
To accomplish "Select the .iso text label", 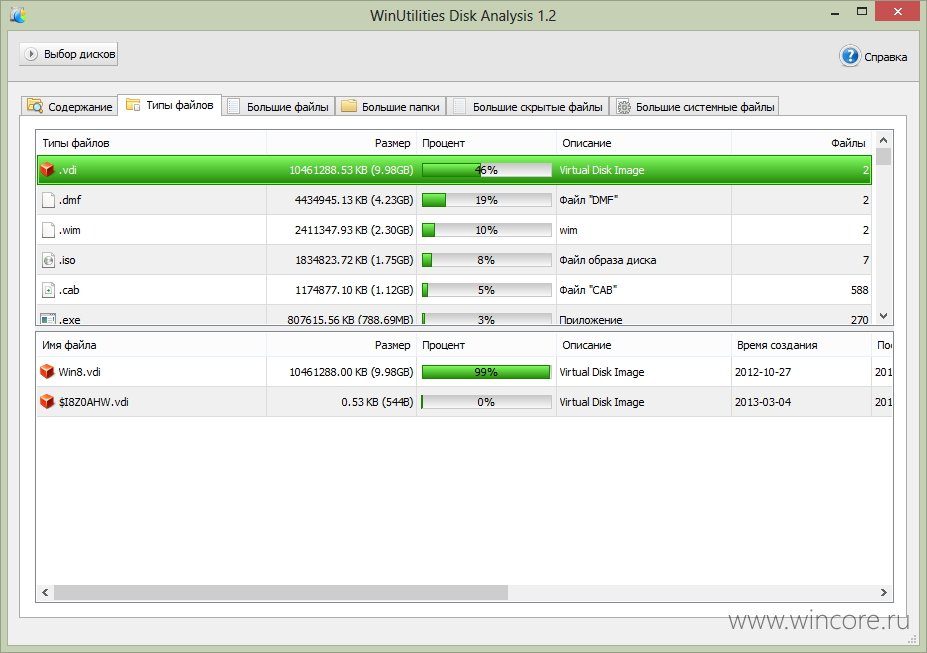I will tap(67, 260).
